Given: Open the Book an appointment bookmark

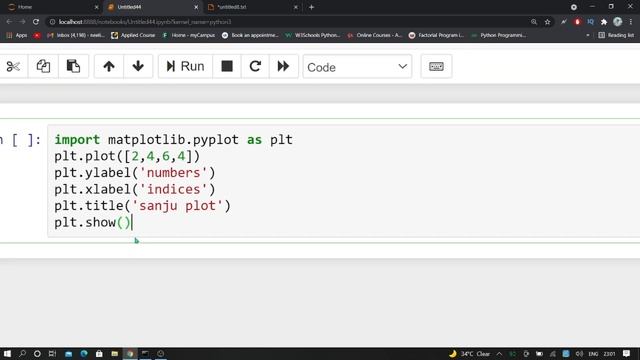Looking at the screenshot, I should coord(250,36).
